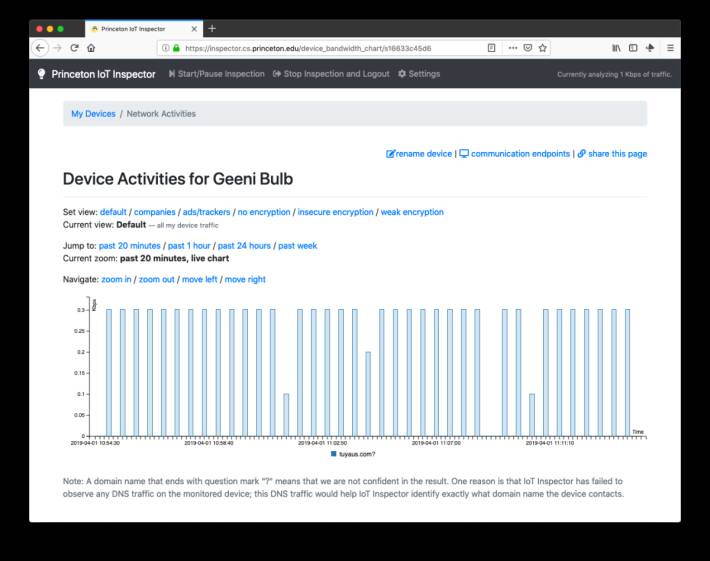The height and width of the screenshot is (561, 710).
Task: Open the Firefox hamburger menu
Action: [x=670, y=48]
